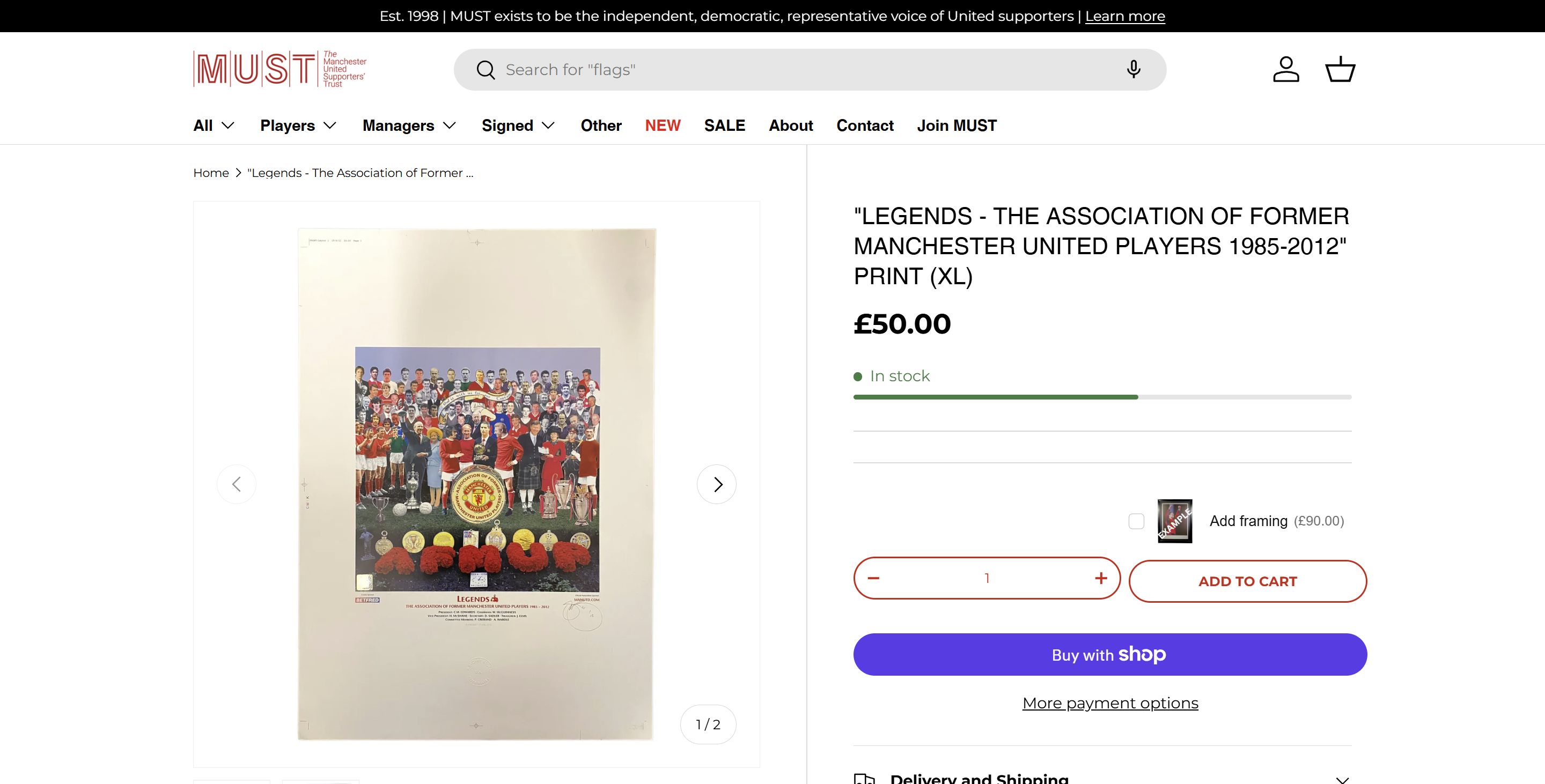Open the shopping basket icon

pos(1340,70)
